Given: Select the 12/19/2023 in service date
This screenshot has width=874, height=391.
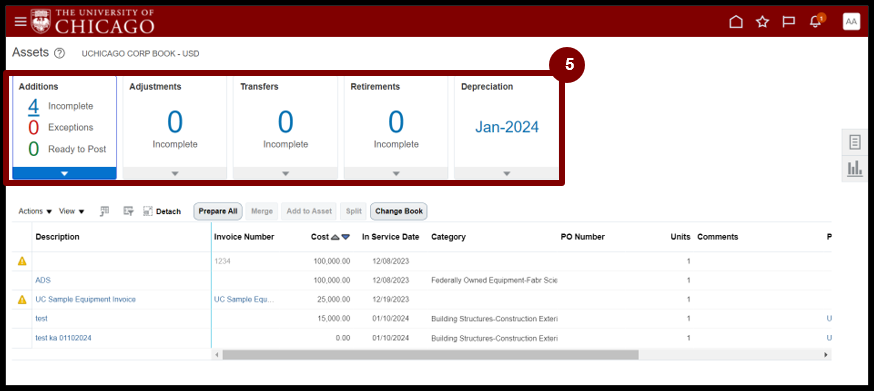Looking at the screenshot, I should 391,300.
